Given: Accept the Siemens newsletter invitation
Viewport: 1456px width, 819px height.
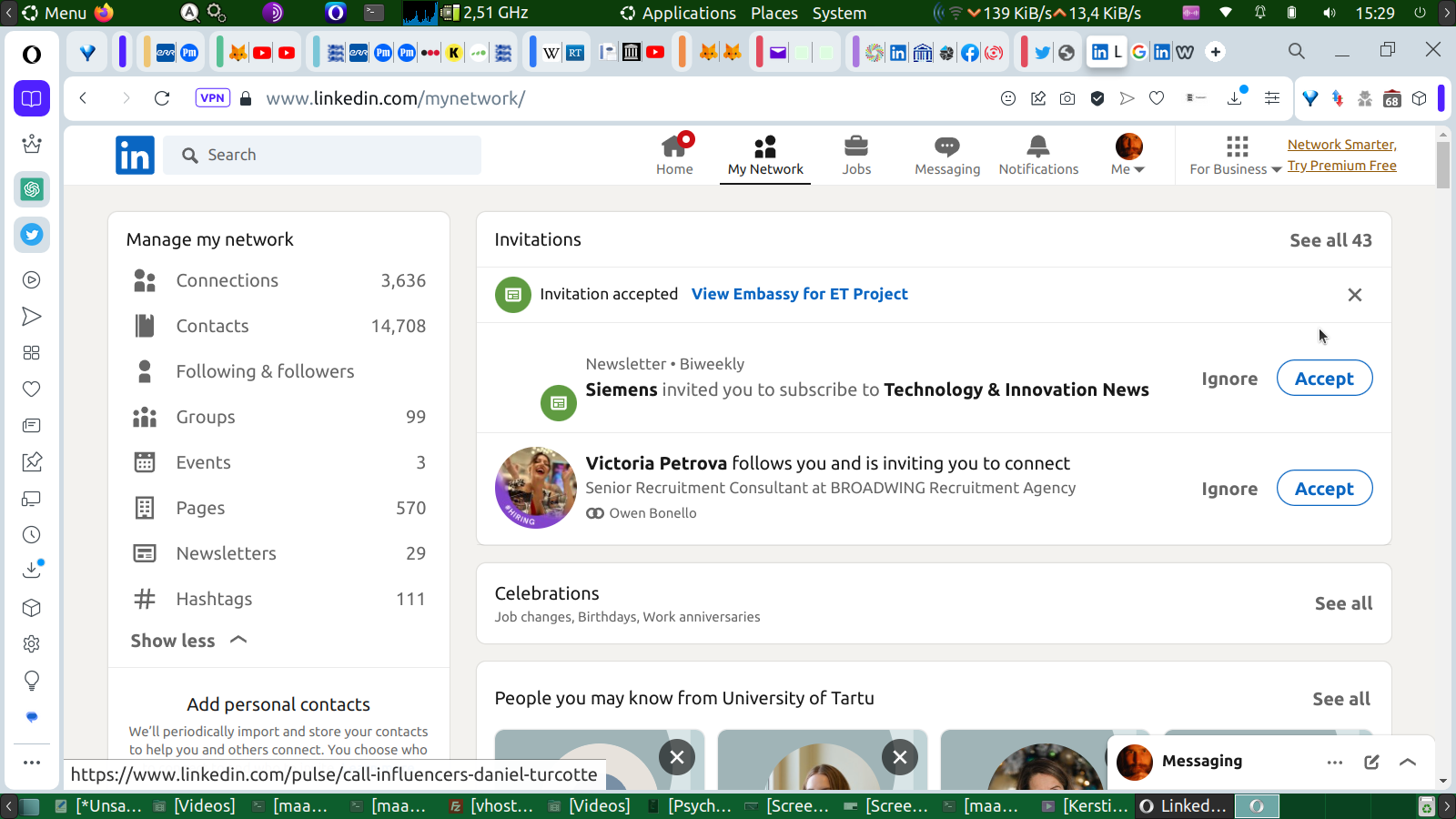Looking at the screenshot, I should click(x=1325, y=379).
